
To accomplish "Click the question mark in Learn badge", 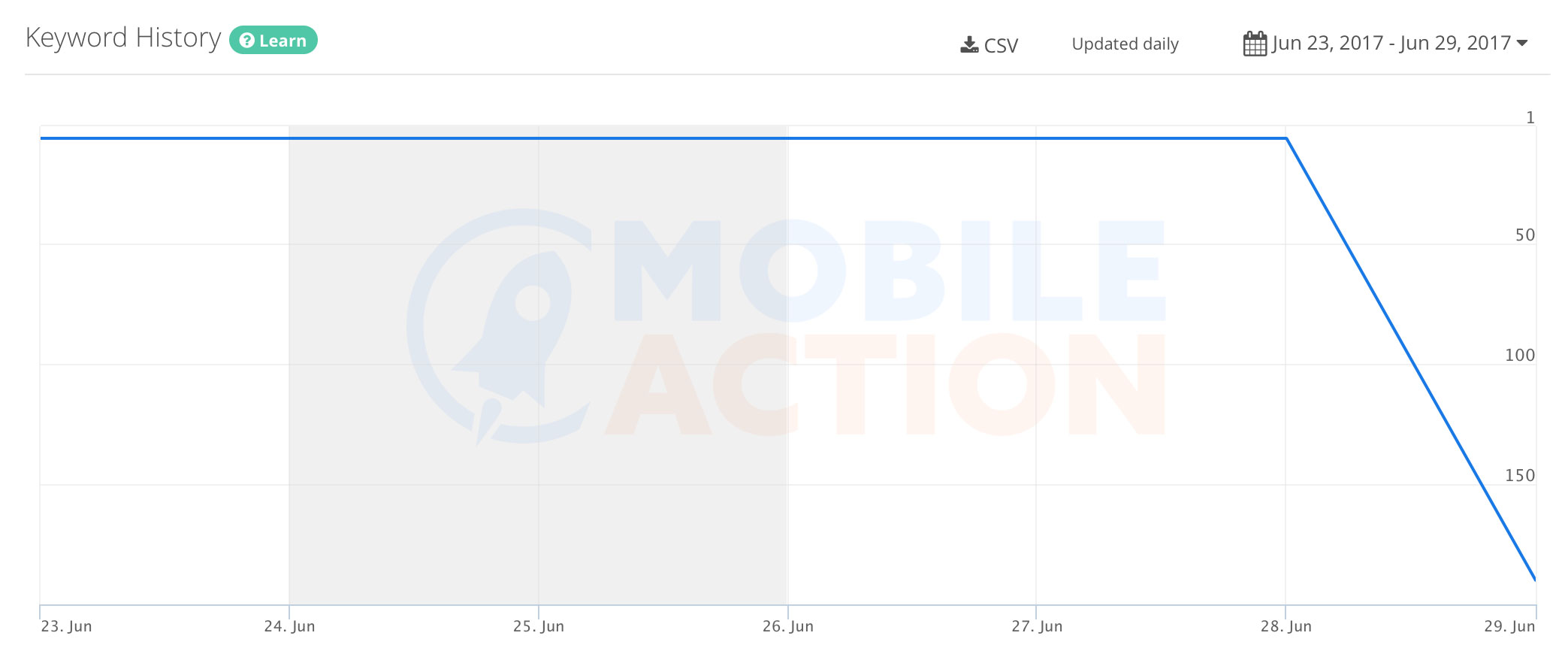I will pos(246,41).
